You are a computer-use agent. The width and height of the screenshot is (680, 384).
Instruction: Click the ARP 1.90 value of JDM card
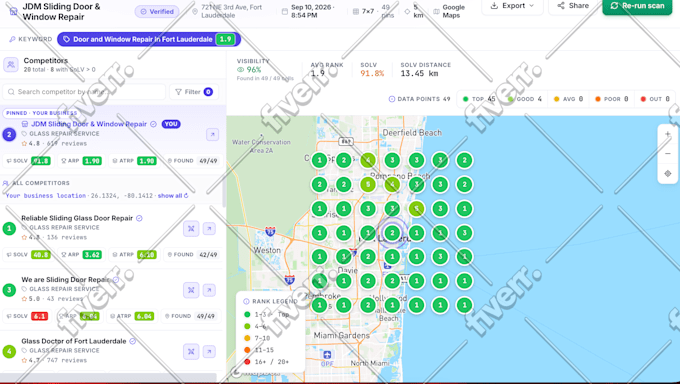[x=92, y=161]
